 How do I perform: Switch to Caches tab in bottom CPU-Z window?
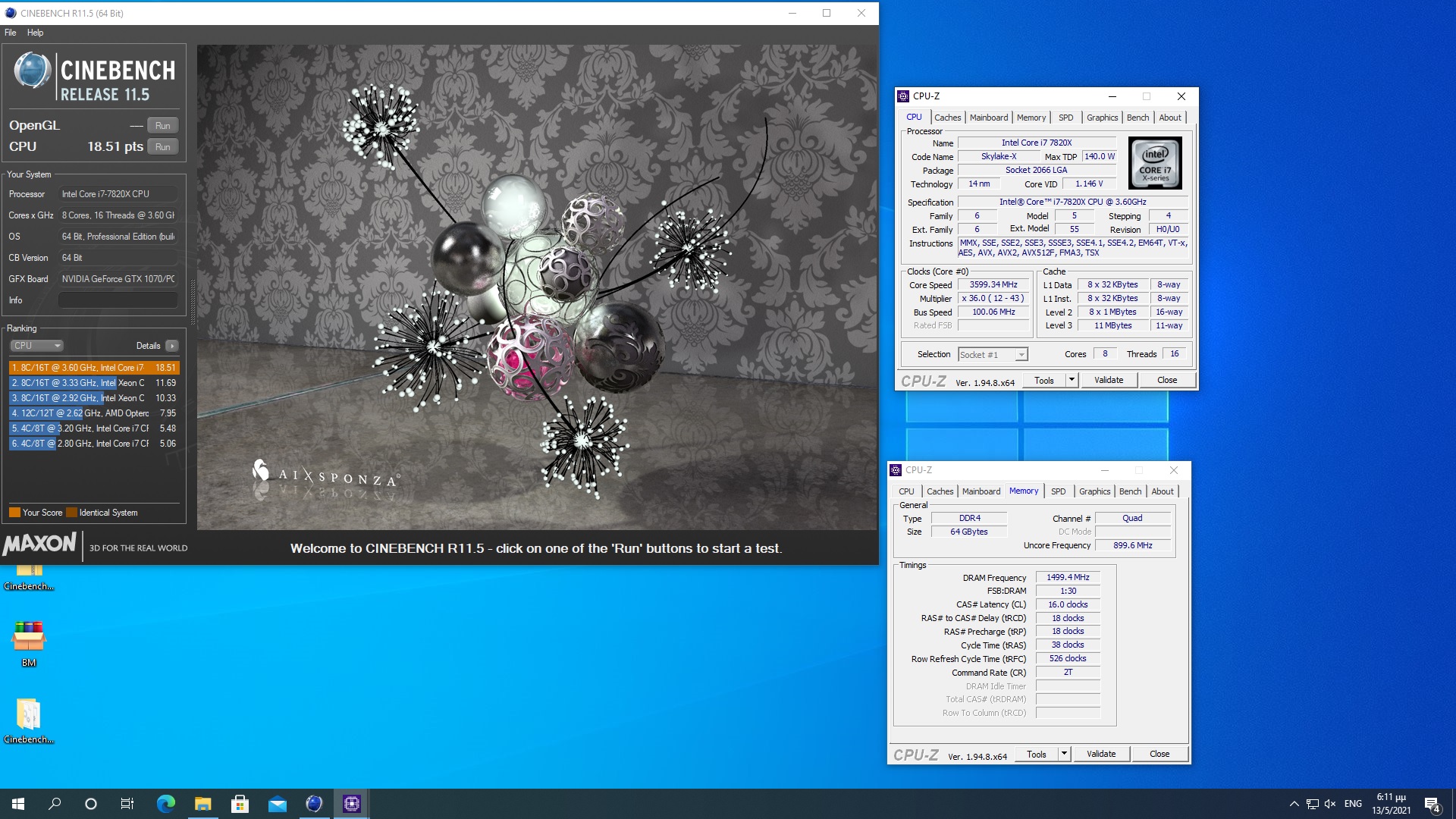pyautogui.click(x=940, y=491)
